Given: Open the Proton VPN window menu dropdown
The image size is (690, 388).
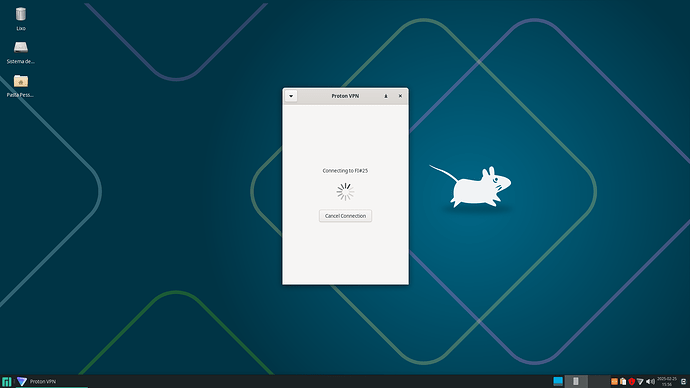Looking at the screenshot, I should pyautogui.click(x=291, y=96).
